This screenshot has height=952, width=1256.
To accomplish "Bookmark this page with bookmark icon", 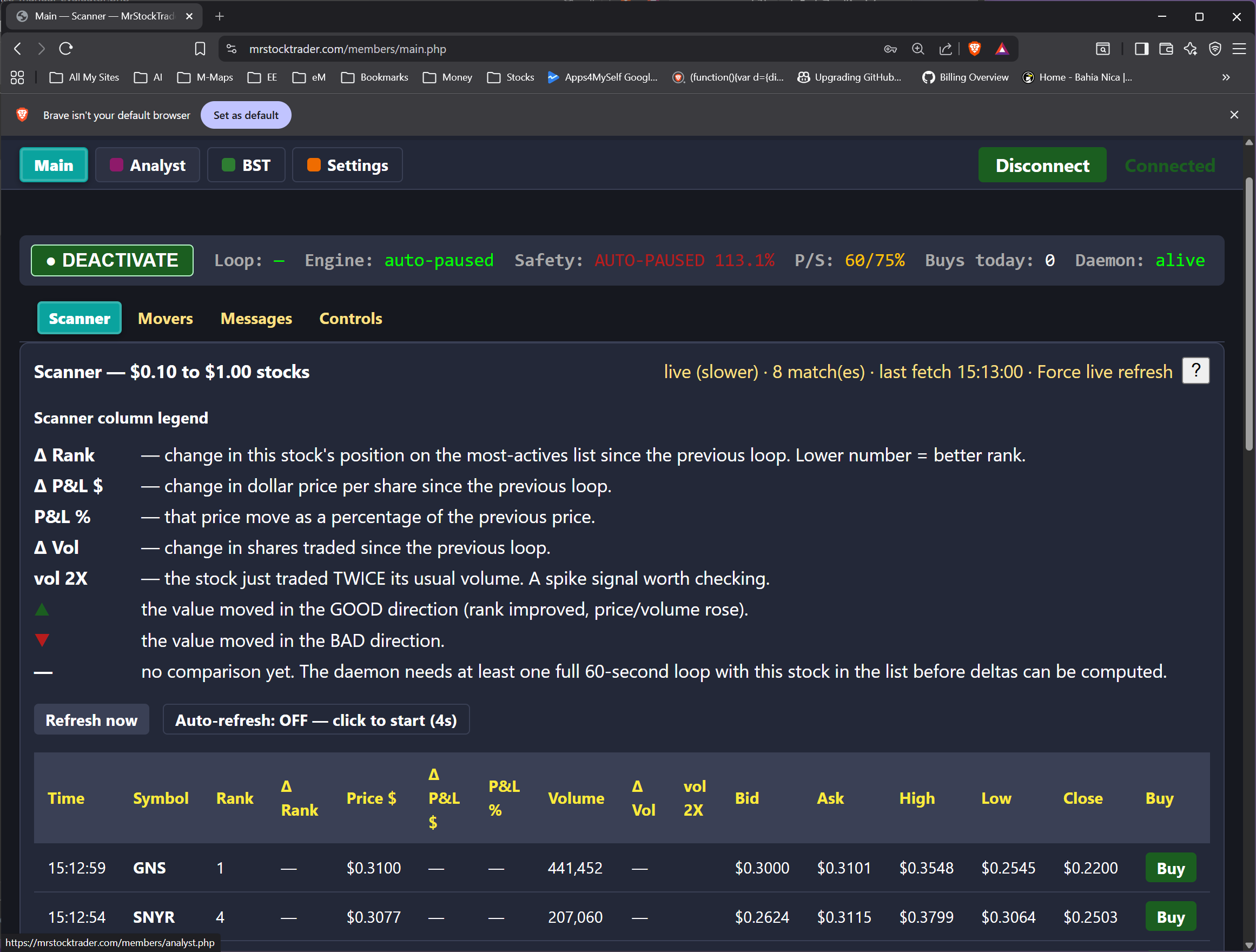I will pos(200,49).
